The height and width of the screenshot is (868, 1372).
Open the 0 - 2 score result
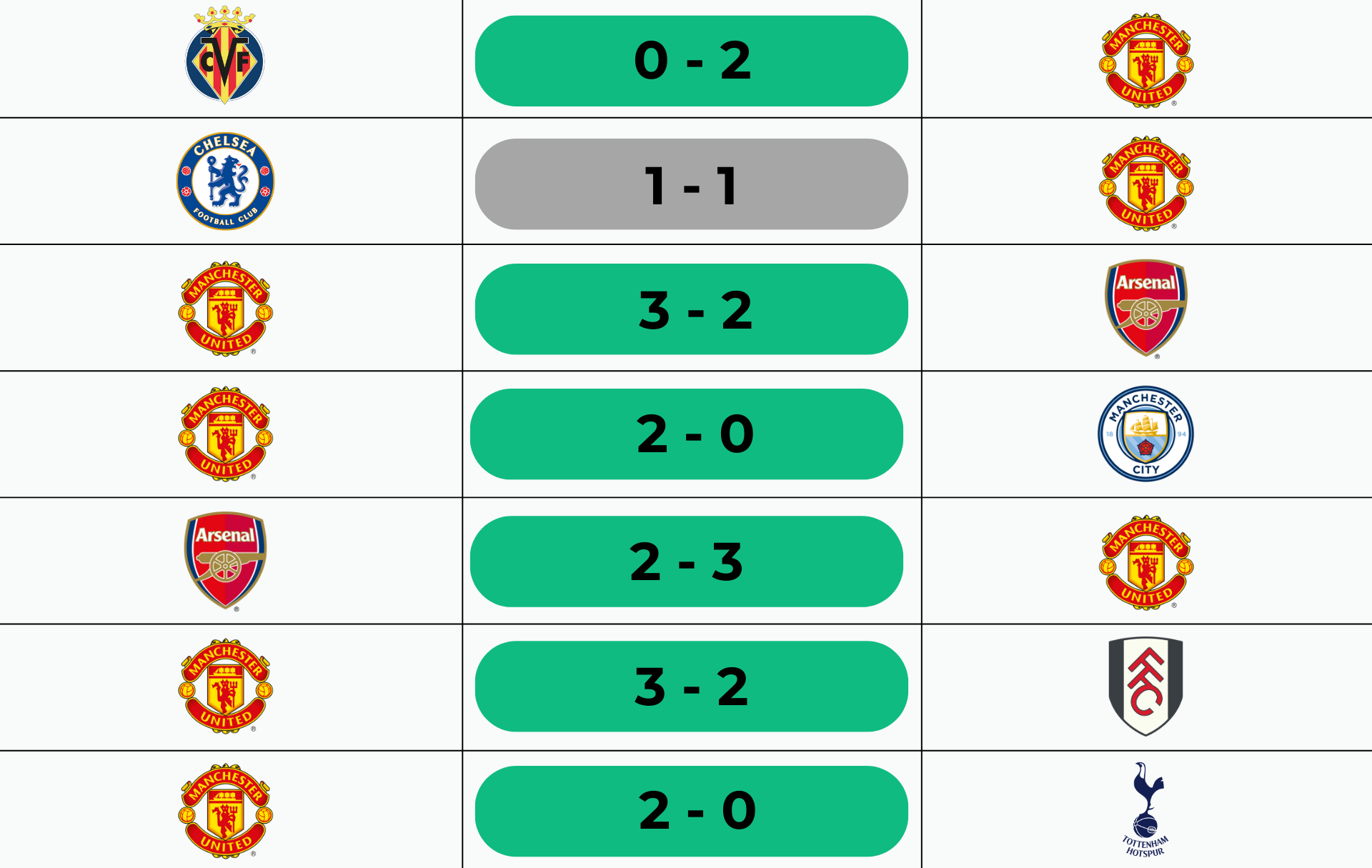tap(691, 61)
